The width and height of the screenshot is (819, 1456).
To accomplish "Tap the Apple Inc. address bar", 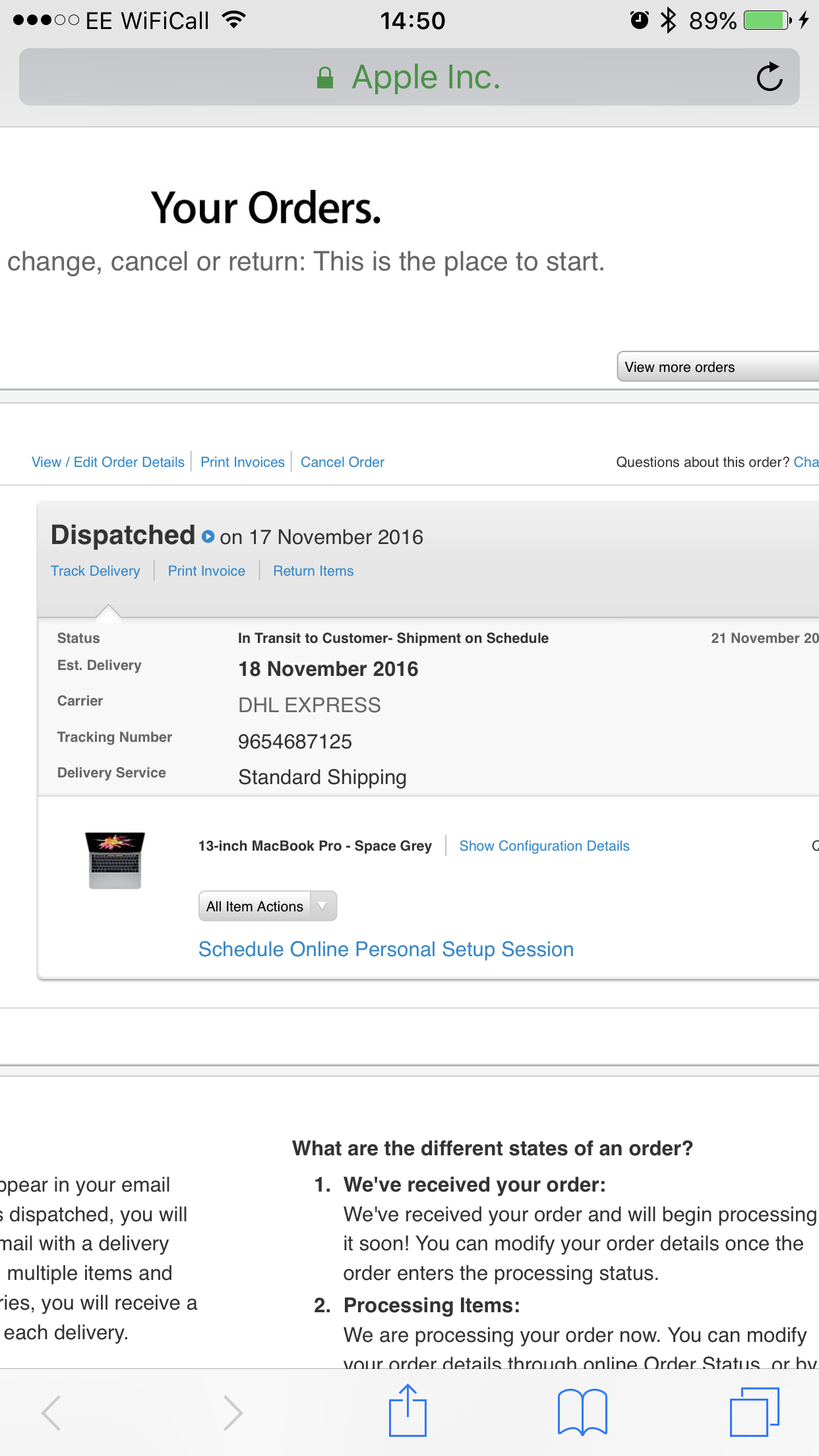I will 409,77.
